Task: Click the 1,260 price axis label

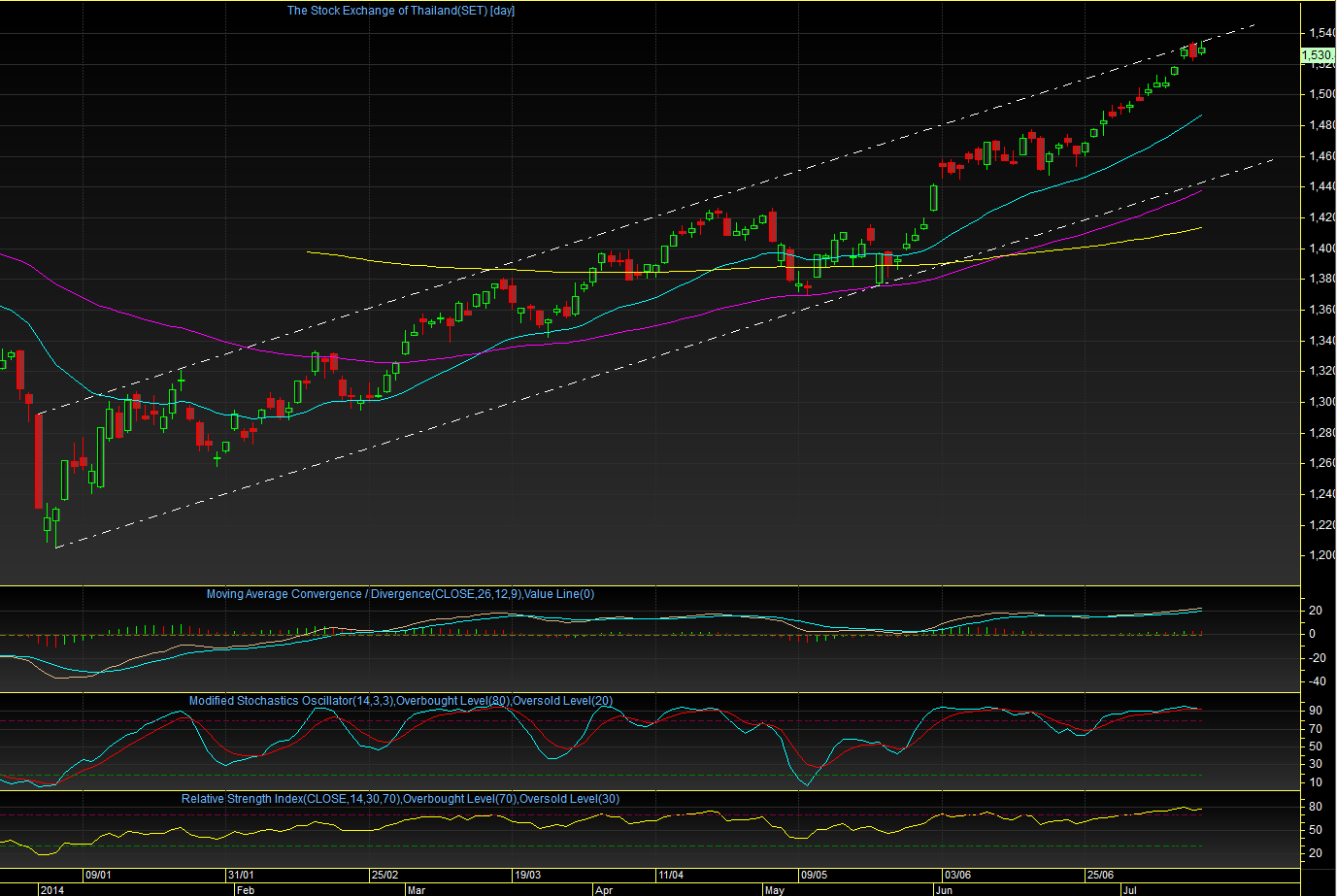Action: tap(1321, 463)
